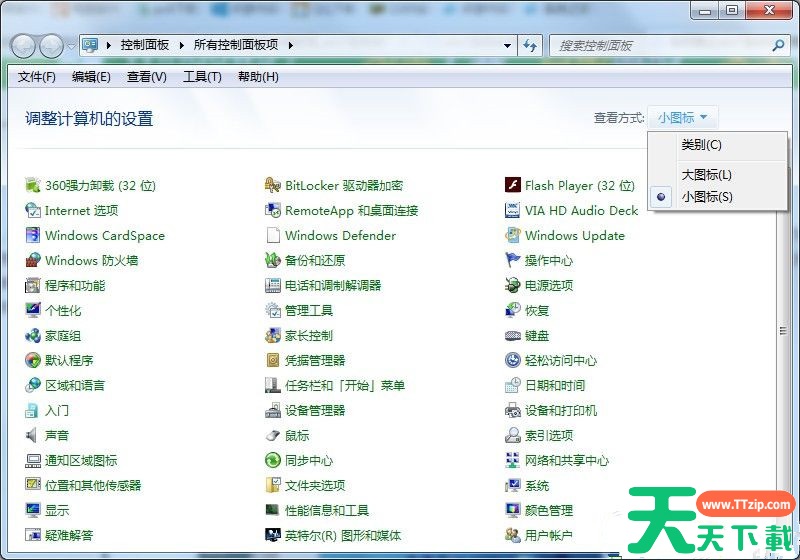Open the 设备管理器 icon
800x560 pixels.
(x=273, y=411)
